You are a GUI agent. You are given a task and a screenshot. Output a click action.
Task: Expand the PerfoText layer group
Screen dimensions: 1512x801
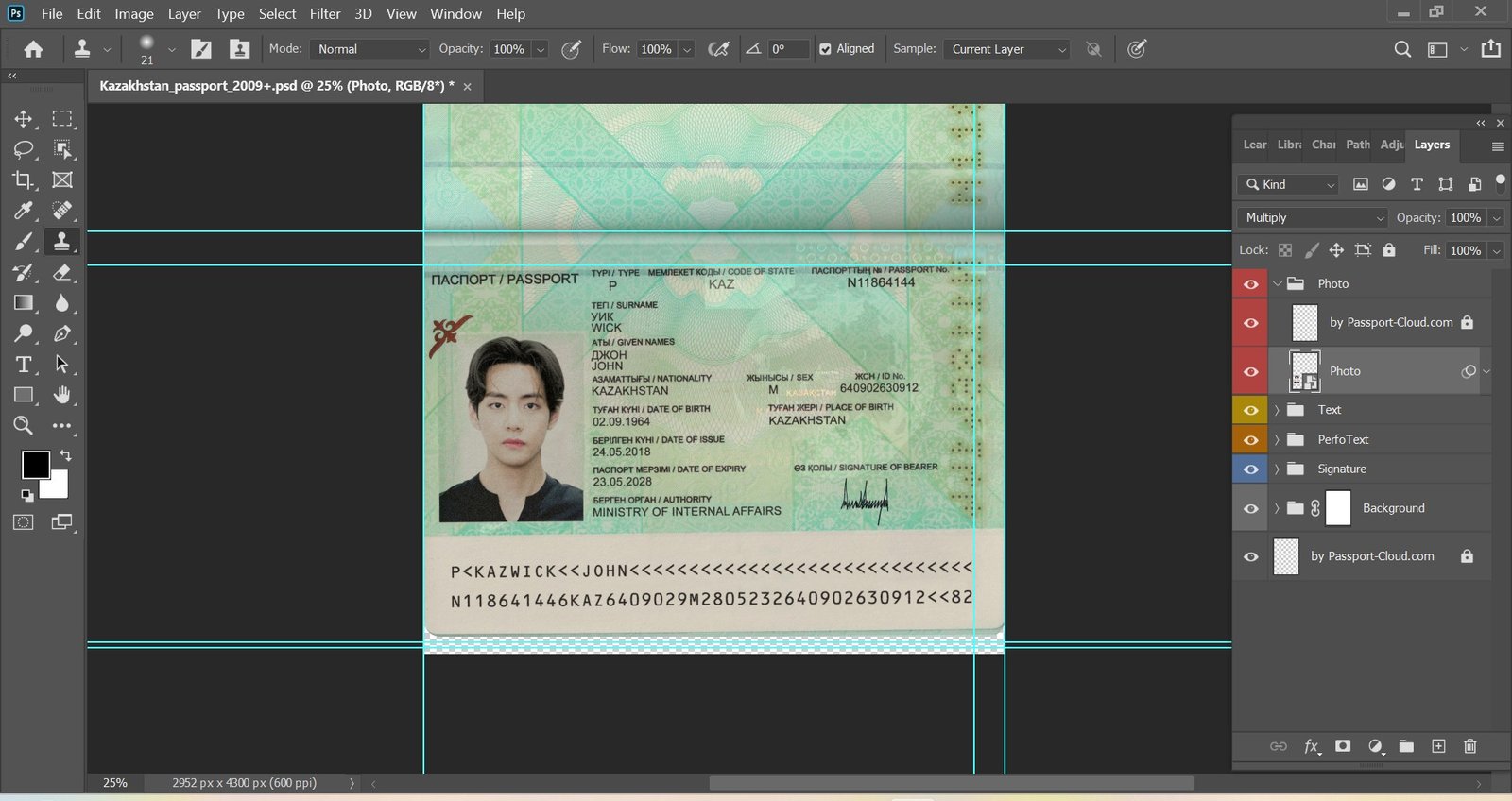click(x=1277, y=440)
